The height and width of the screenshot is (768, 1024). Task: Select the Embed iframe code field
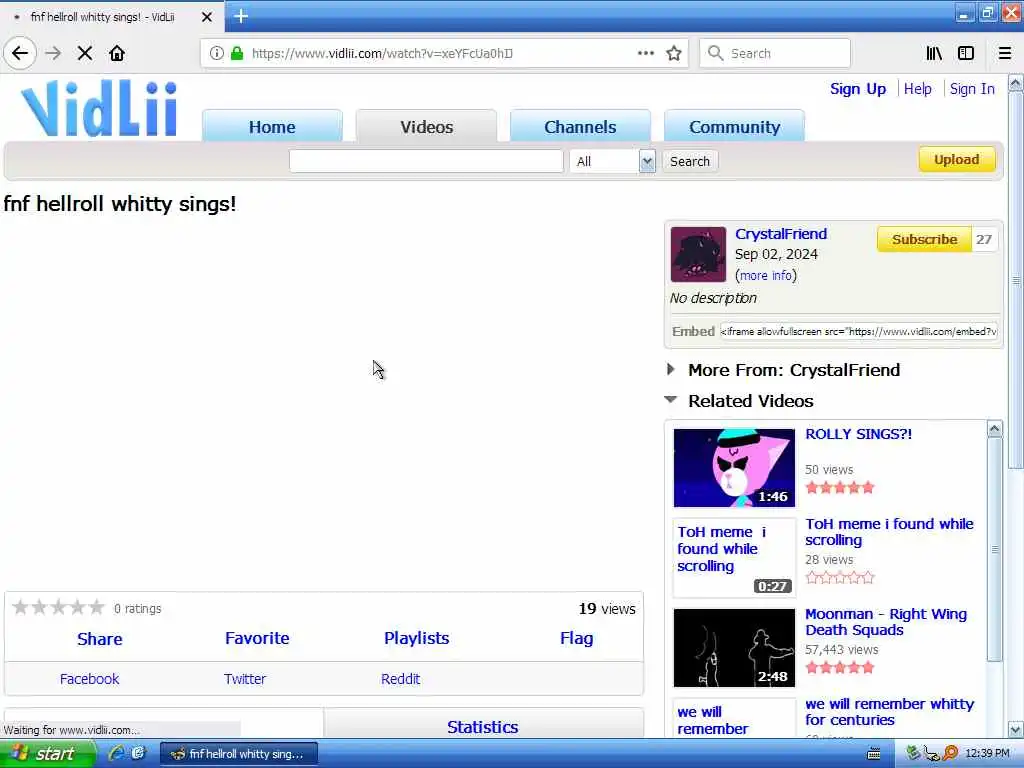click(x=859, y=331)
